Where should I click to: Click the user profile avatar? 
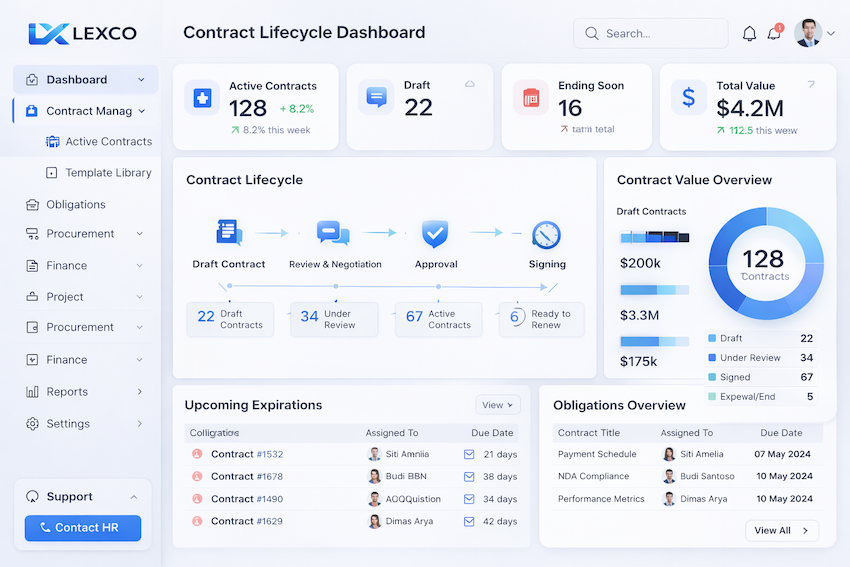pos(808,33)
